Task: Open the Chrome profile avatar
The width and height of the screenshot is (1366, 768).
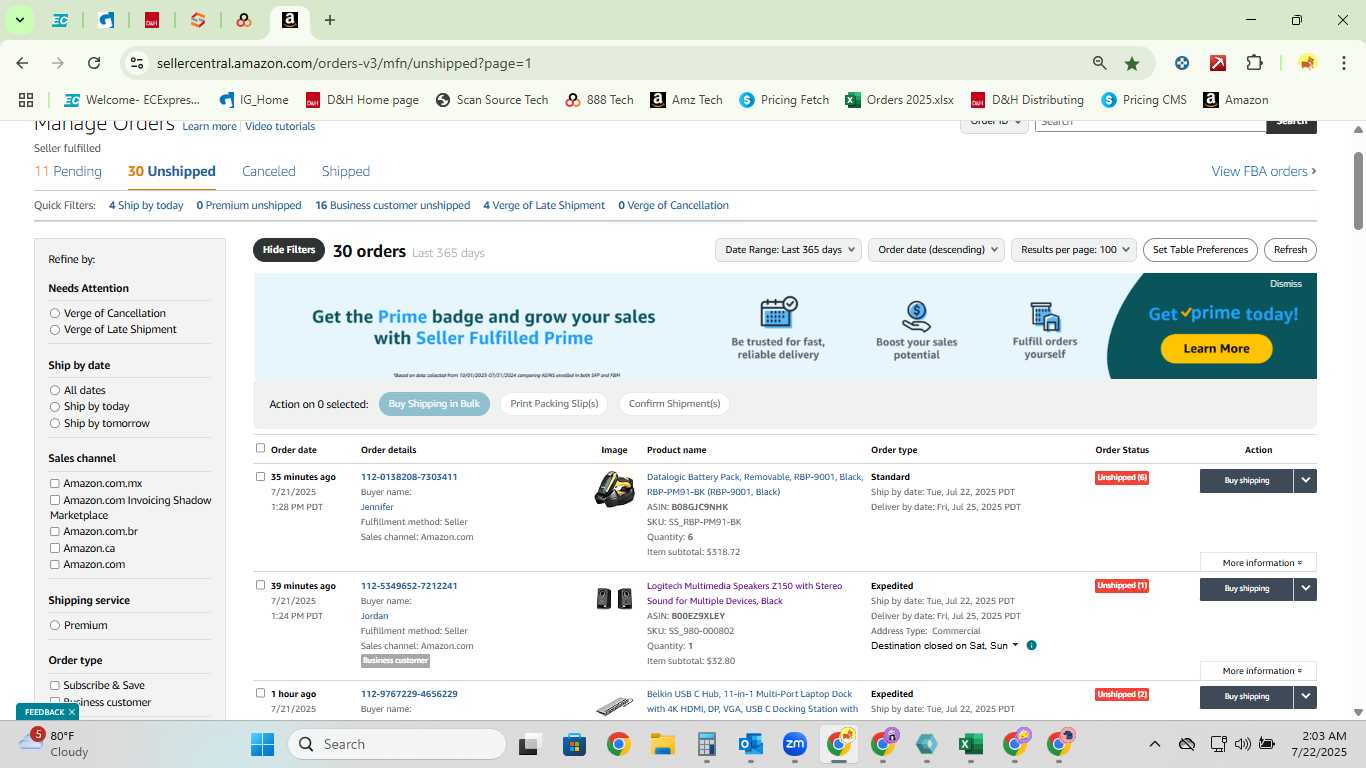Action: pyautogui.click(x=1307, y=63)
